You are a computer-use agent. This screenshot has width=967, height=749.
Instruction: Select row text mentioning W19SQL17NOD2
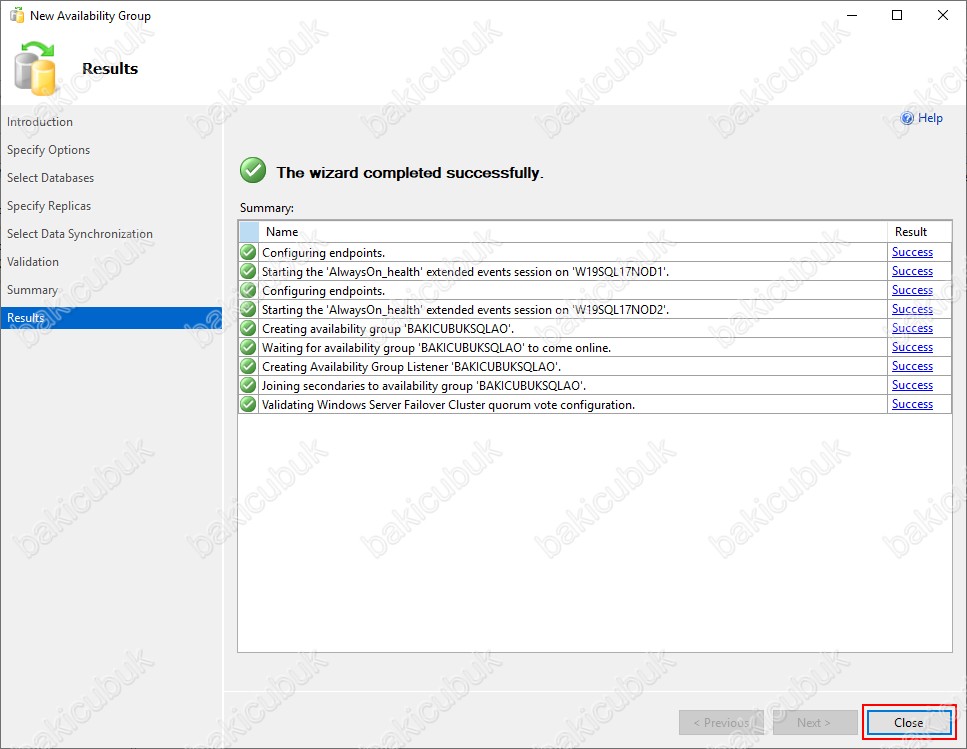[x=465, y=309]
